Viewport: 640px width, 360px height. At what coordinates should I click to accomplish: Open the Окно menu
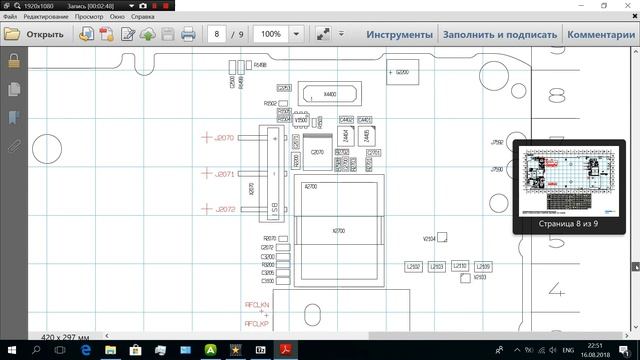click(117, 17)
